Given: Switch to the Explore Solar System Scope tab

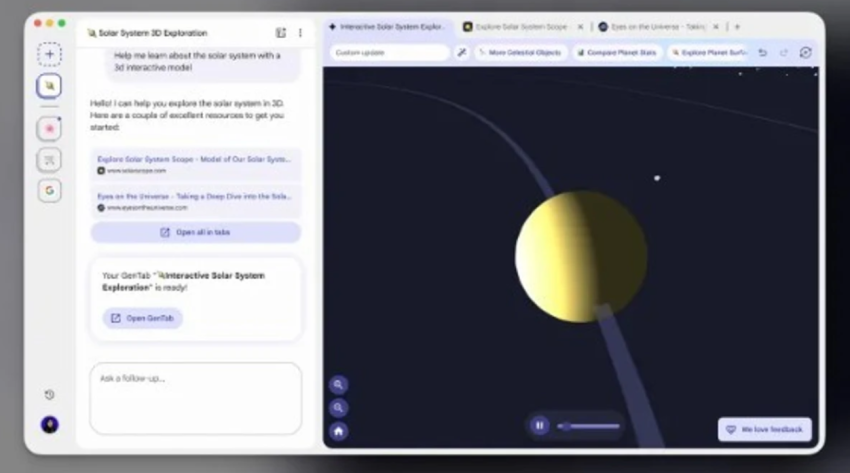Looking at the screenshot, I should coord(516,27).
